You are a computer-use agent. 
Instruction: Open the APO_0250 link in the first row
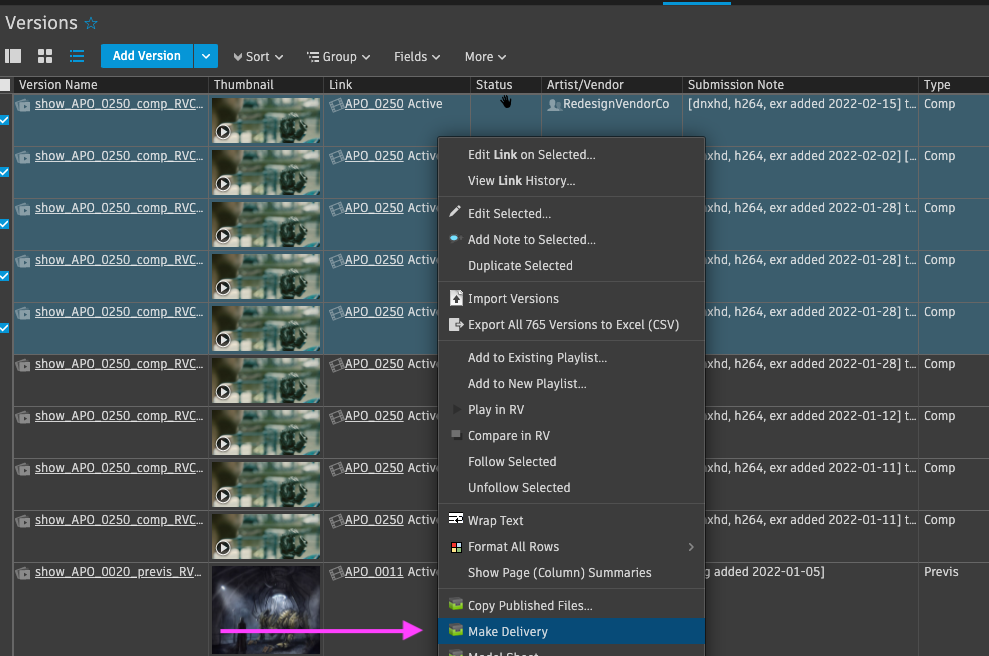[x=374, y=104]
